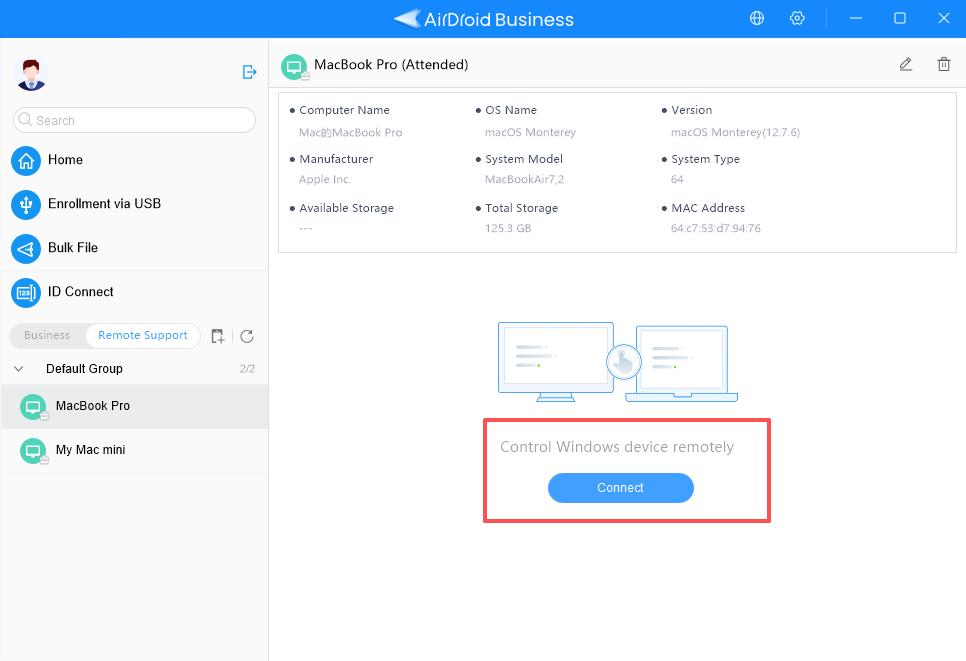The image size is (966, 661).
Task: Edit the MacBook Pro device name
Action: click(905, 64)
